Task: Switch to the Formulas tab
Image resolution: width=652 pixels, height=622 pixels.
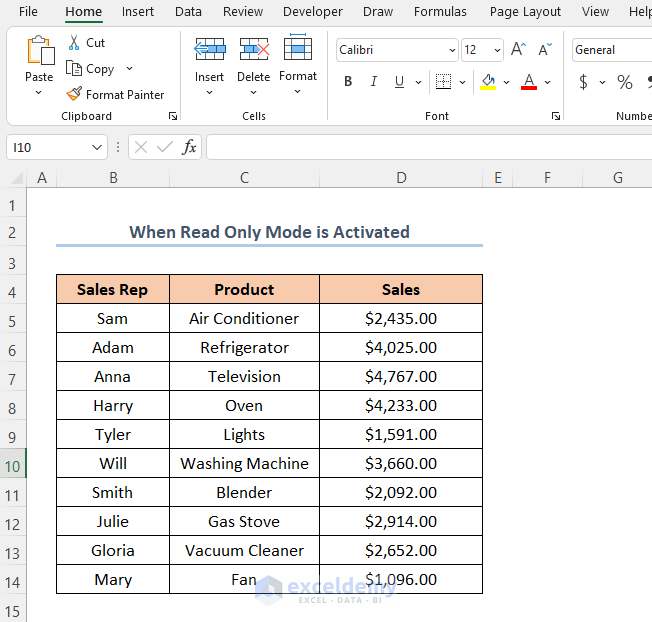Action: [440, 12]
